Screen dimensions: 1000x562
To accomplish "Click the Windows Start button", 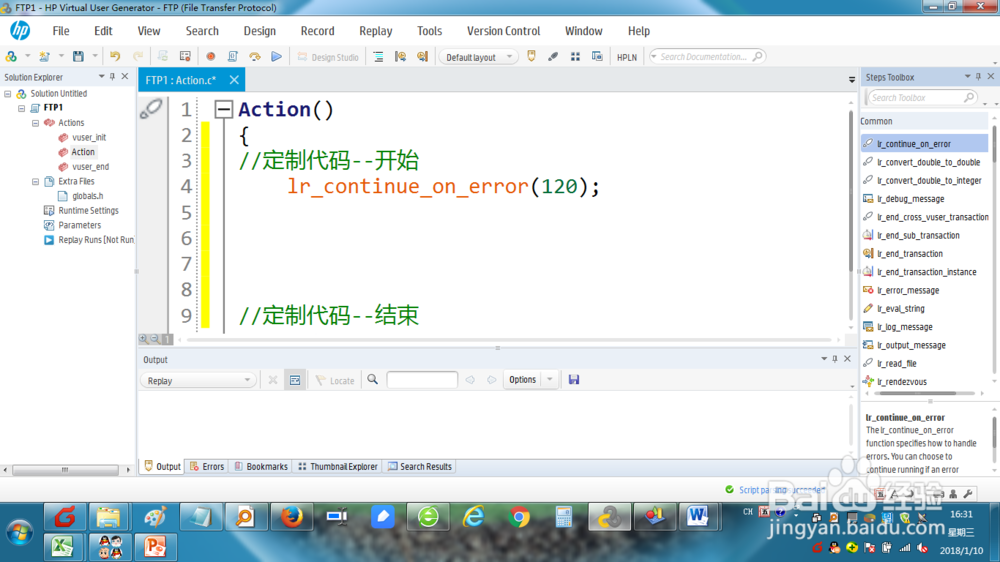I will [20, 532].
